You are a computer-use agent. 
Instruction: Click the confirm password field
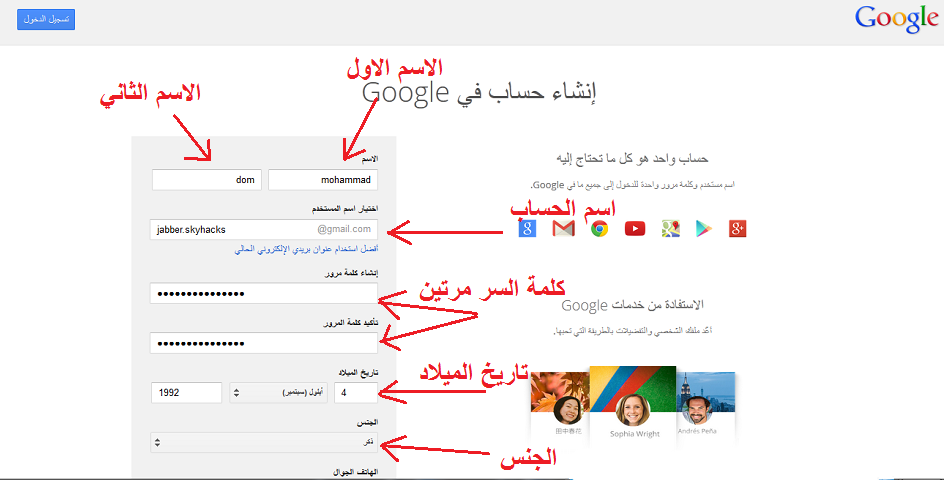pyautogui.click(x=264, y=343)
